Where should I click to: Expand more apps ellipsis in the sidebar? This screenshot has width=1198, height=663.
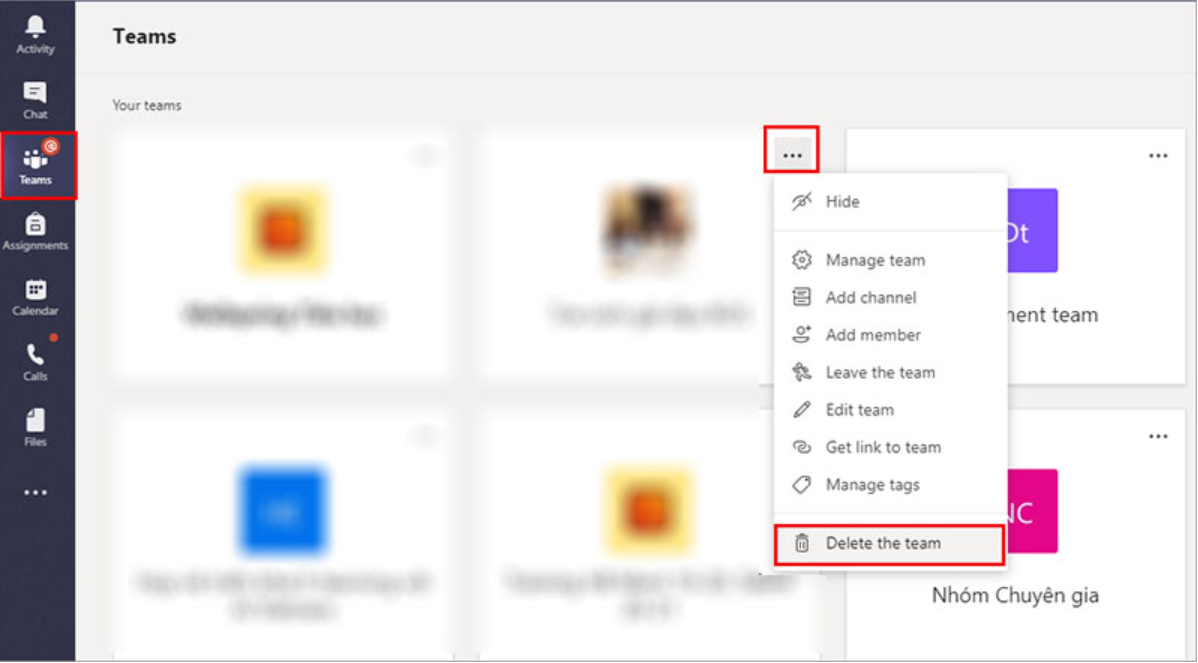[x=35, y=492]
